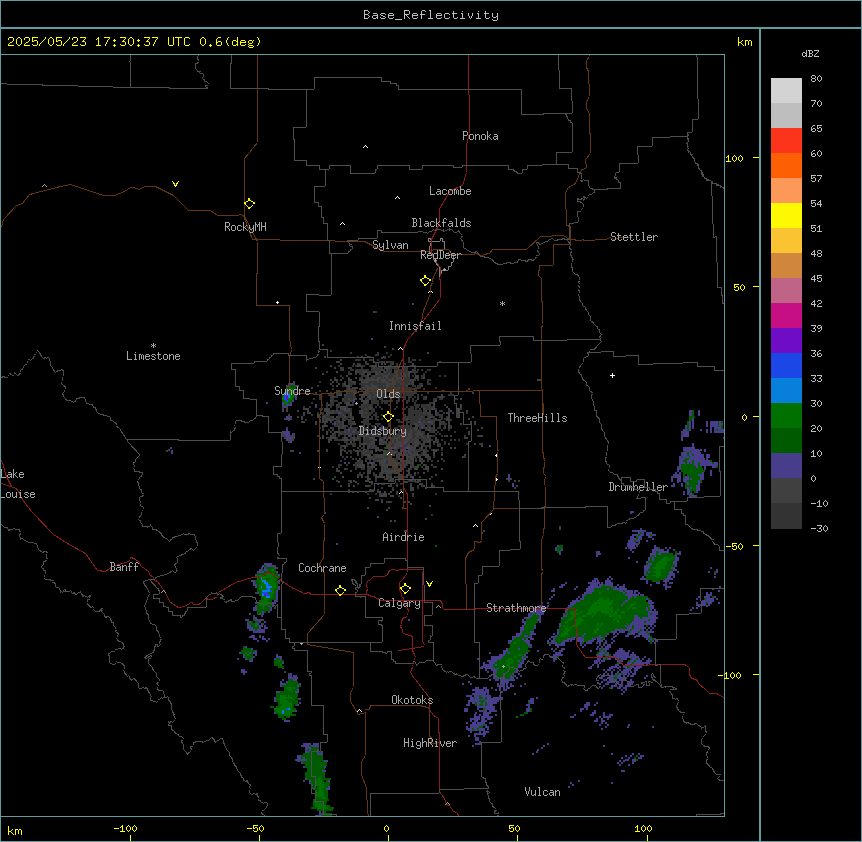Select the Okotoks label

pyautogui.click(x=412, y=700)
